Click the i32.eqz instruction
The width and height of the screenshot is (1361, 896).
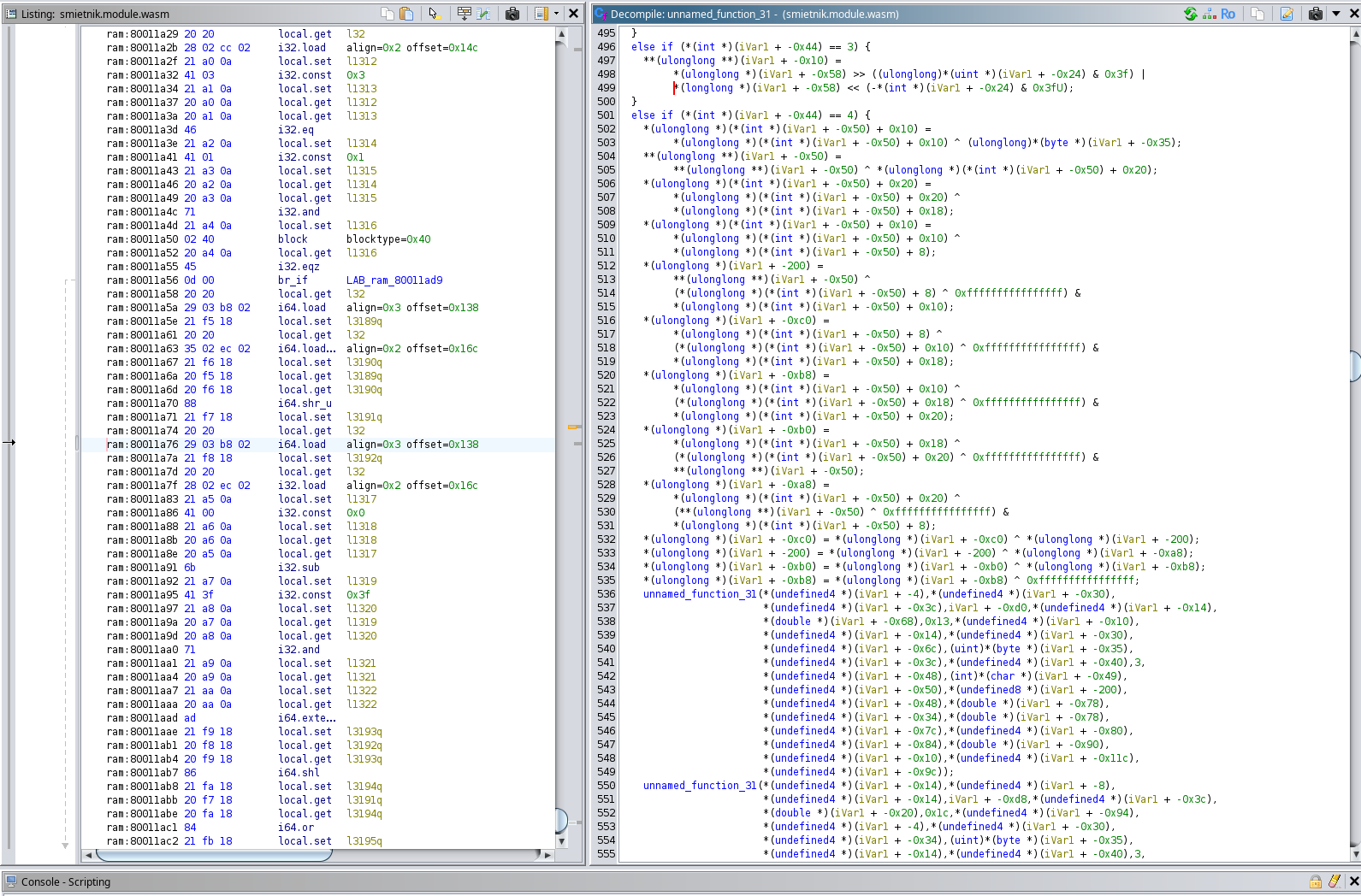[x=299, y=267]
